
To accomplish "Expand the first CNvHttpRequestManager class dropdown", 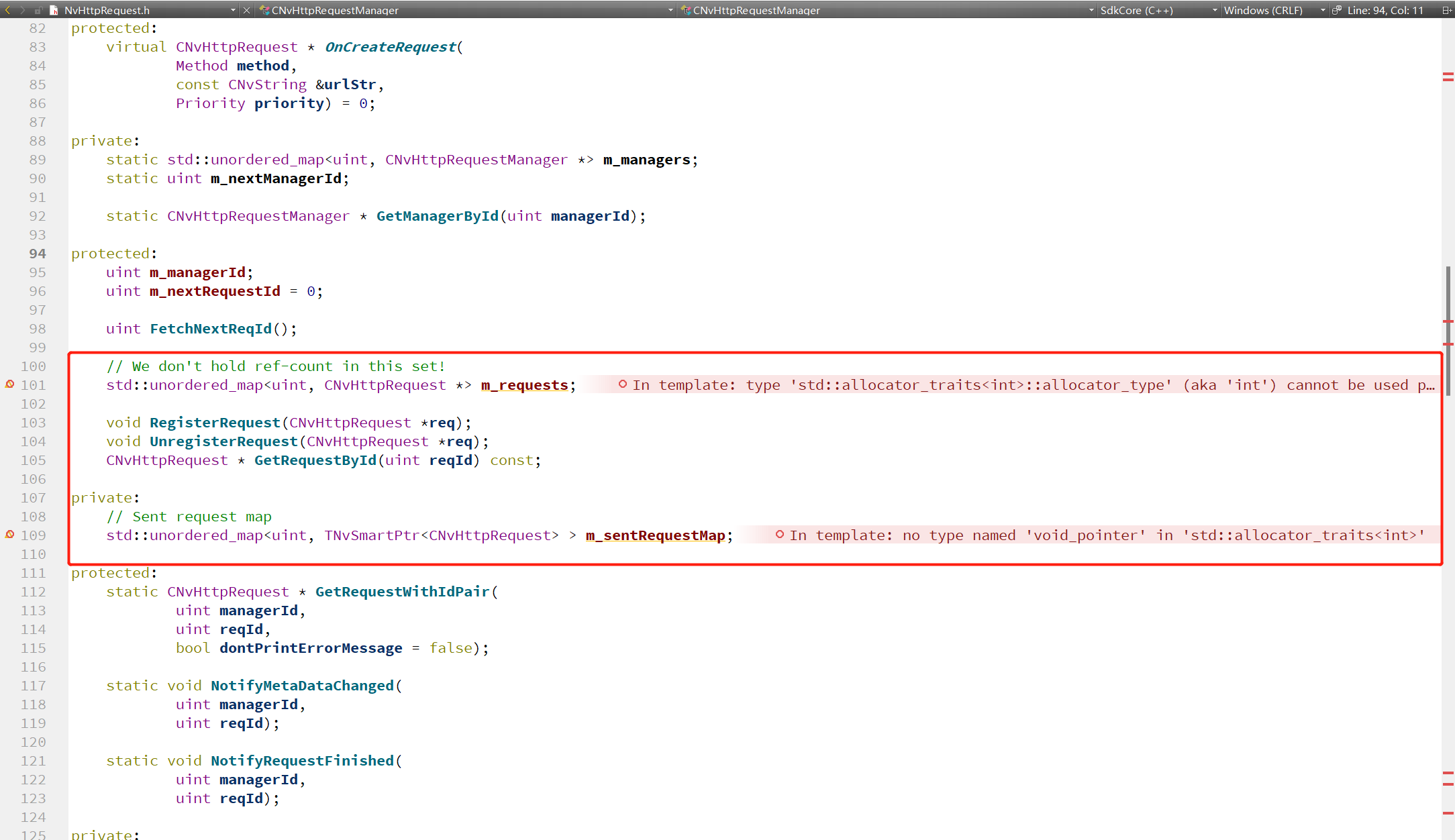I will [670, 10].
